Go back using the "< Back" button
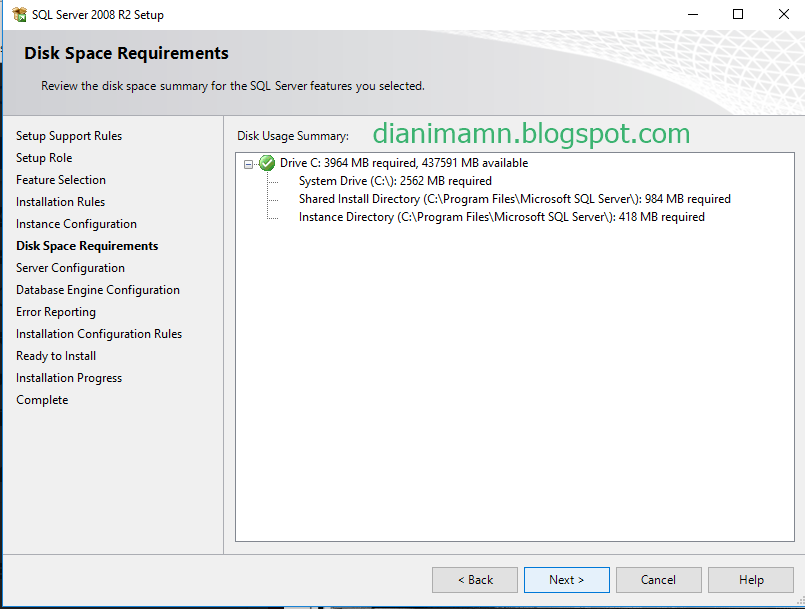 pos(474,579)
